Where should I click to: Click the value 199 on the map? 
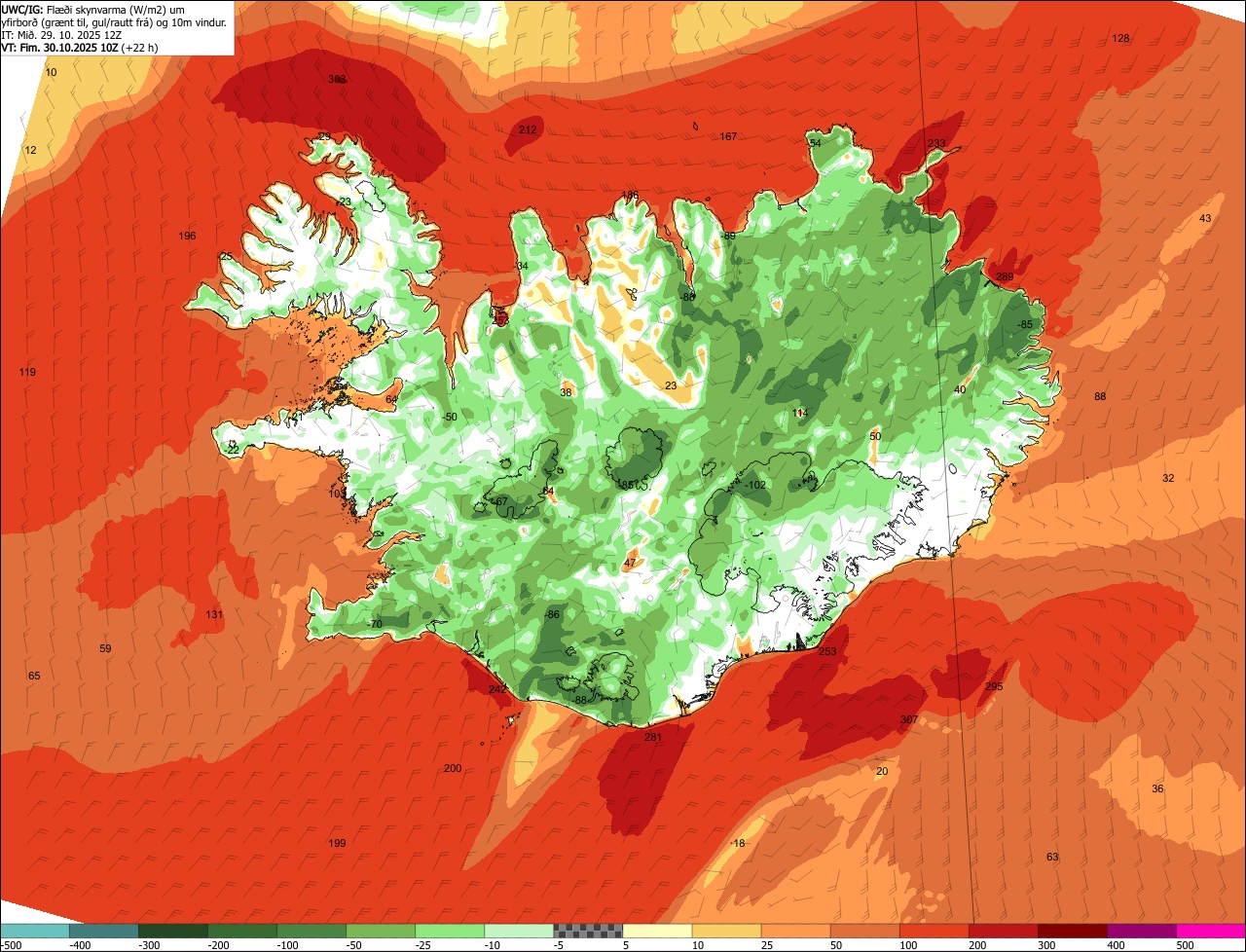337,843
